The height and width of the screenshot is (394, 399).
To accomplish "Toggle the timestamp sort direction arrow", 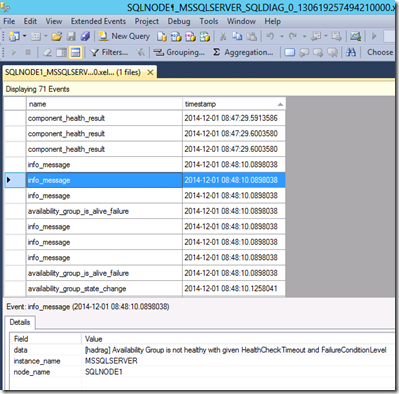I will [x=280, y=105].
